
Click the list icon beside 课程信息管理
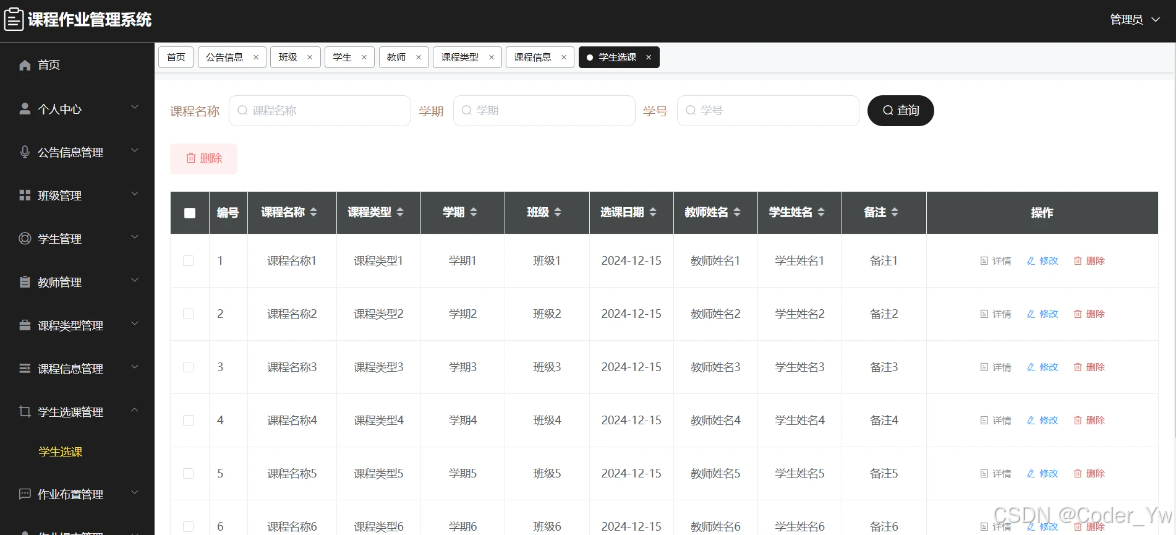[25, 369]
